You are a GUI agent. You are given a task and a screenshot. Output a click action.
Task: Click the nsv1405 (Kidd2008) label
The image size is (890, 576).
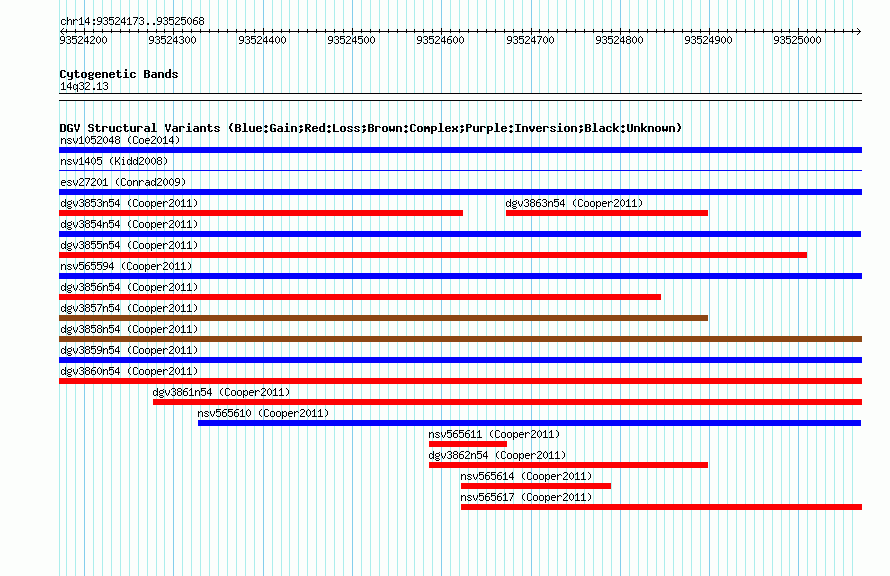click(x=114, y=161)
